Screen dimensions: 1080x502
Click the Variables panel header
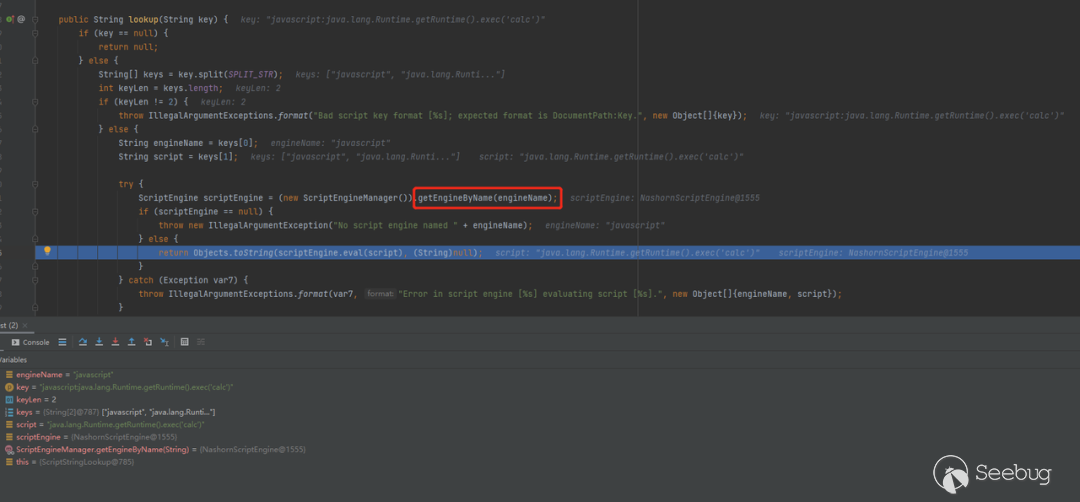tap(14, 359)
